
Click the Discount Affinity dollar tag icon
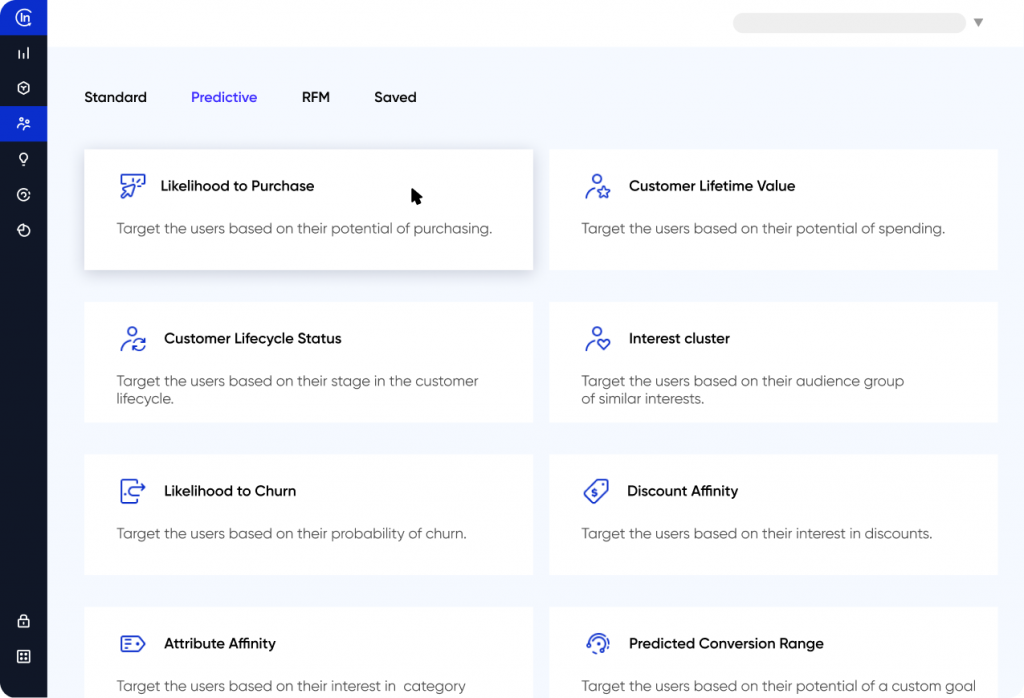pyautogui.click(x=597, y=491)
